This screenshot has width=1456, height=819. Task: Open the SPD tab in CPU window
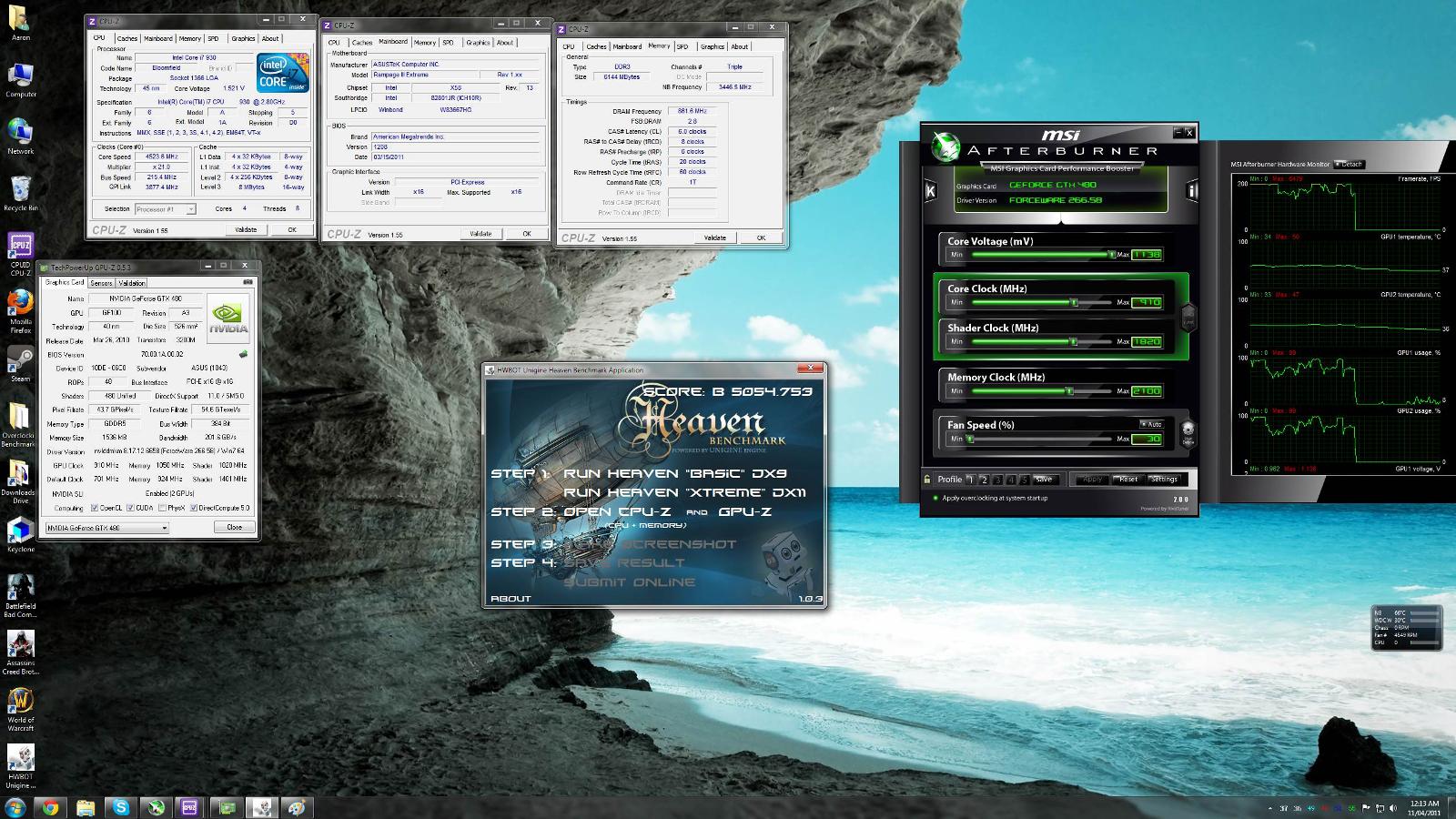tap(213, 38)
